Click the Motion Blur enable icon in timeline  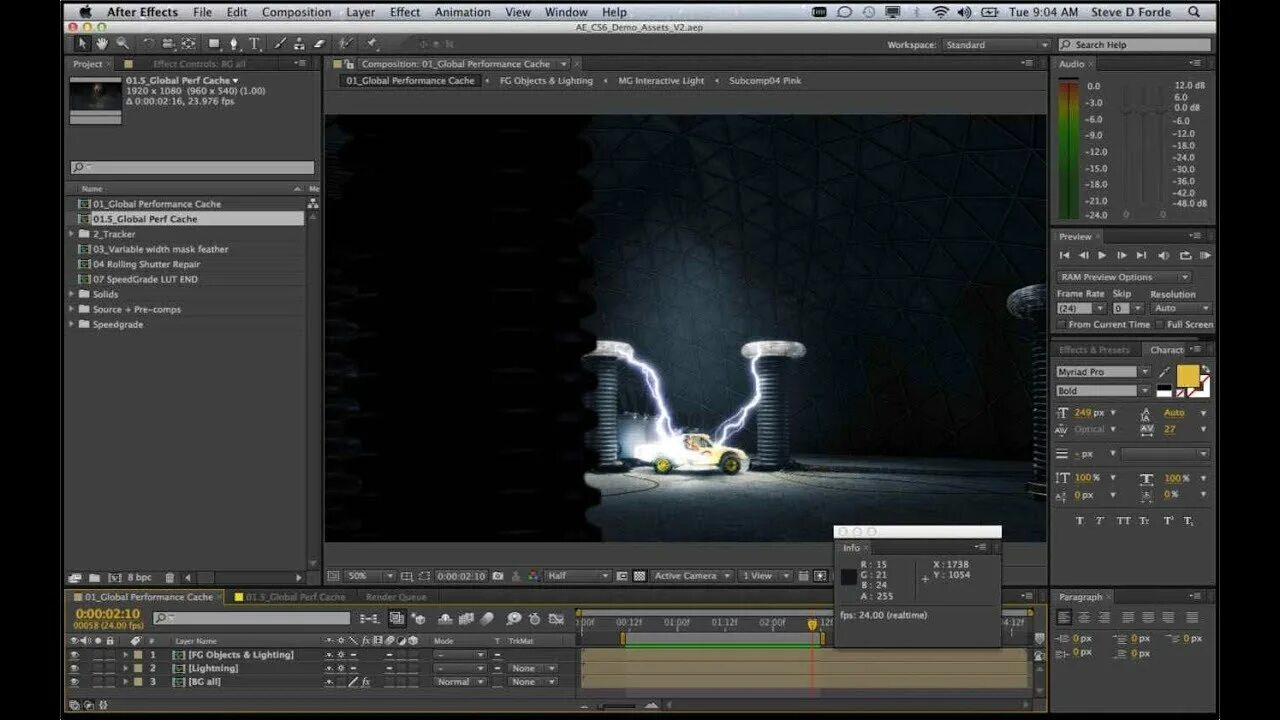487,618
